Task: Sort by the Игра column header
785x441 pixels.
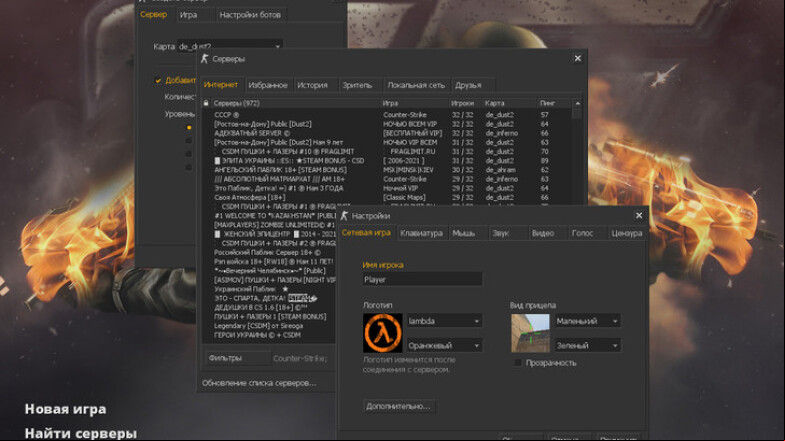Action: point(414,103)
